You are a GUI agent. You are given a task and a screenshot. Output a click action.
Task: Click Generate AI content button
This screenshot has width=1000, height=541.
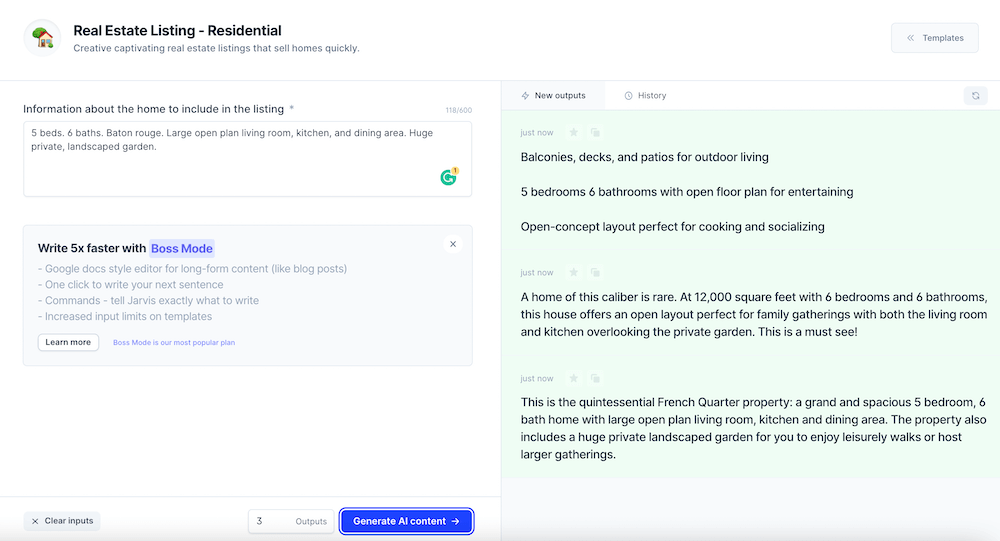point(406,521)
